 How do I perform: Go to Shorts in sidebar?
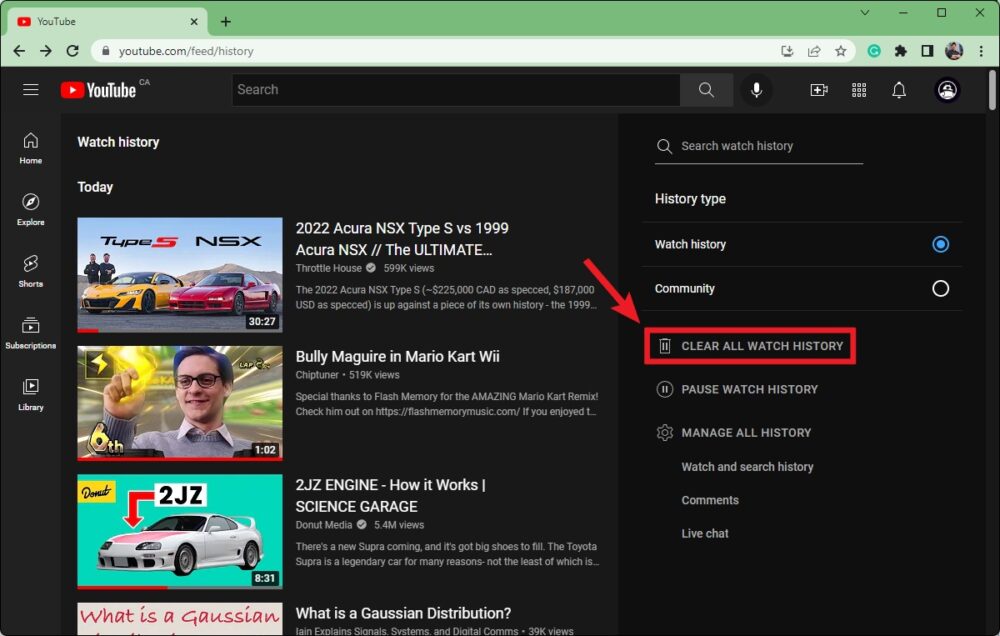pyautogui.click(x=31, y=270)
